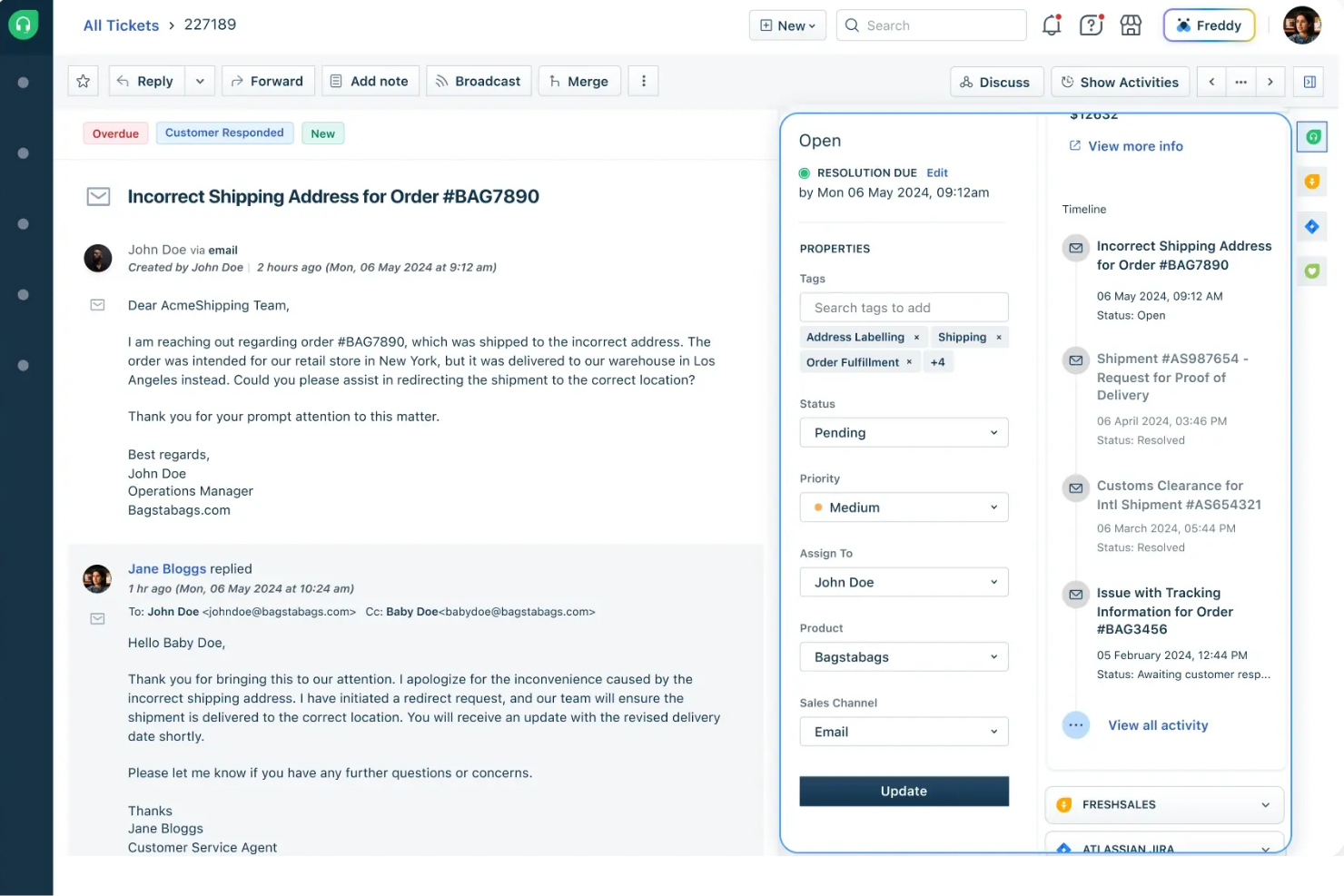This screenshot has height=896, width=1344.
Task: Open the View all activity link
Action: click(1158, 724)
